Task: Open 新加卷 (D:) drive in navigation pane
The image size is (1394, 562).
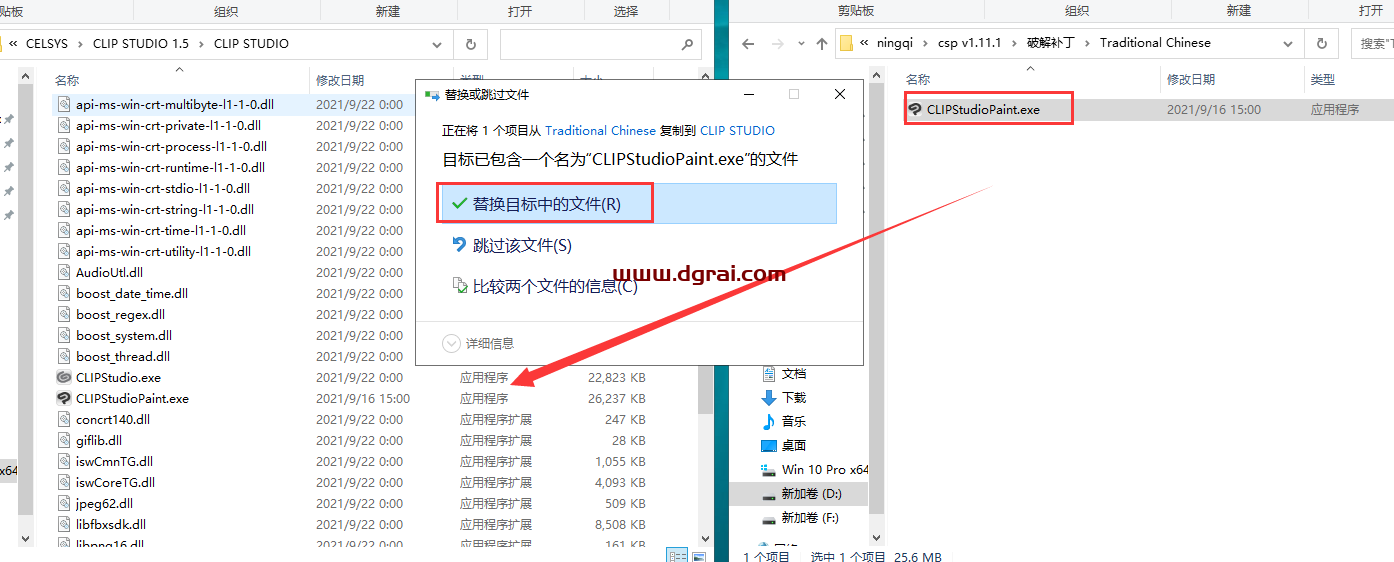Action: [811, 494]
